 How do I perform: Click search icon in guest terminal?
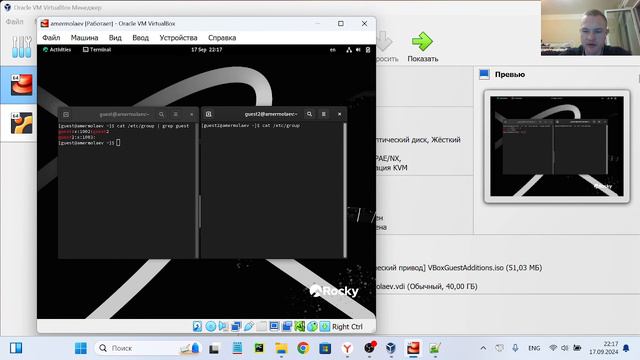162,115
